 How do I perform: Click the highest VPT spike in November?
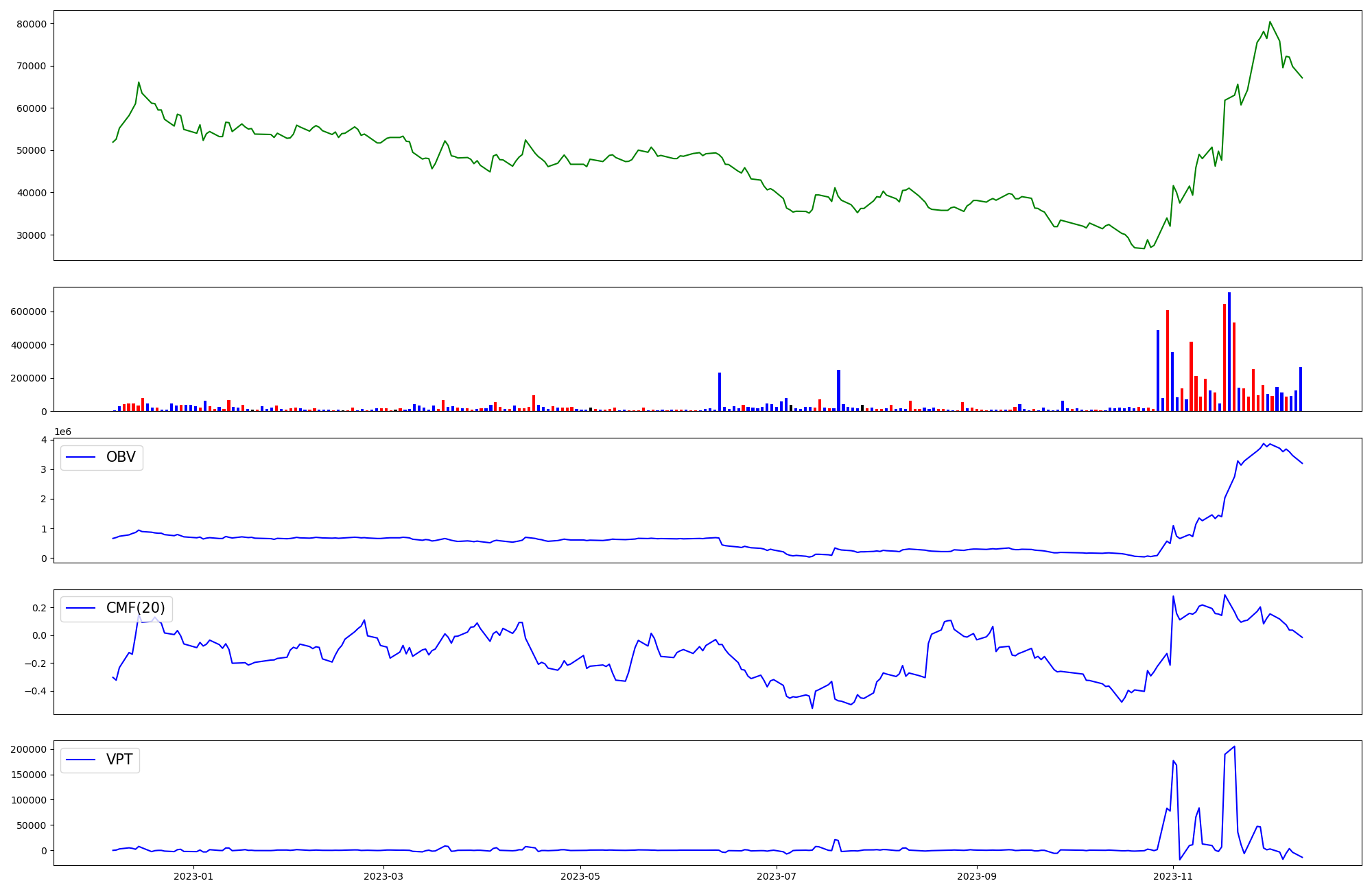1234,747
